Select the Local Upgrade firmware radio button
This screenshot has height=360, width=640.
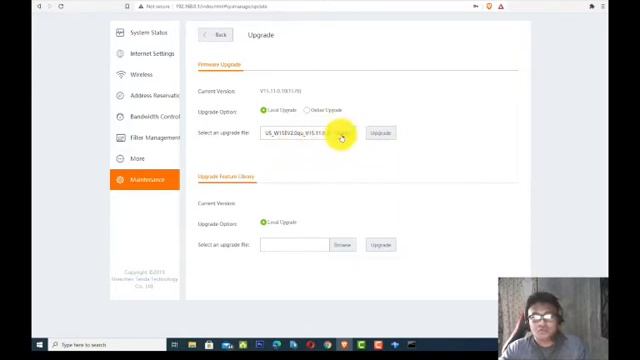pyautogui.click(x=263, y=110)
